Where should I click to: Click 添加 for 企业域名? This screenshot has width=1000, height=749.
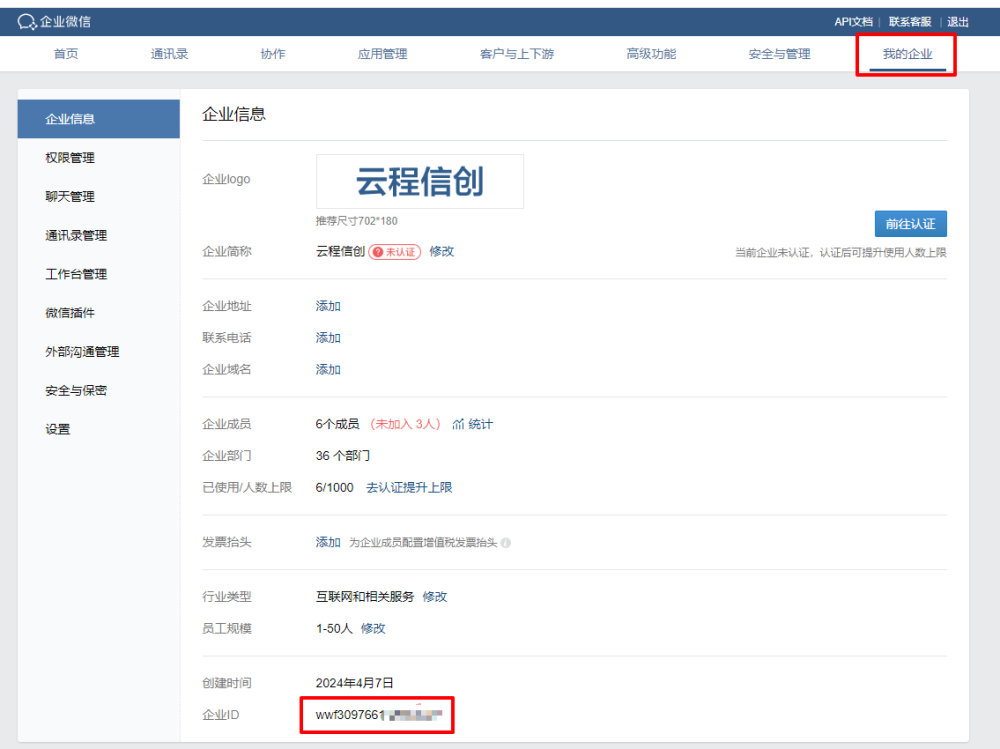click(x=328, y=370)
